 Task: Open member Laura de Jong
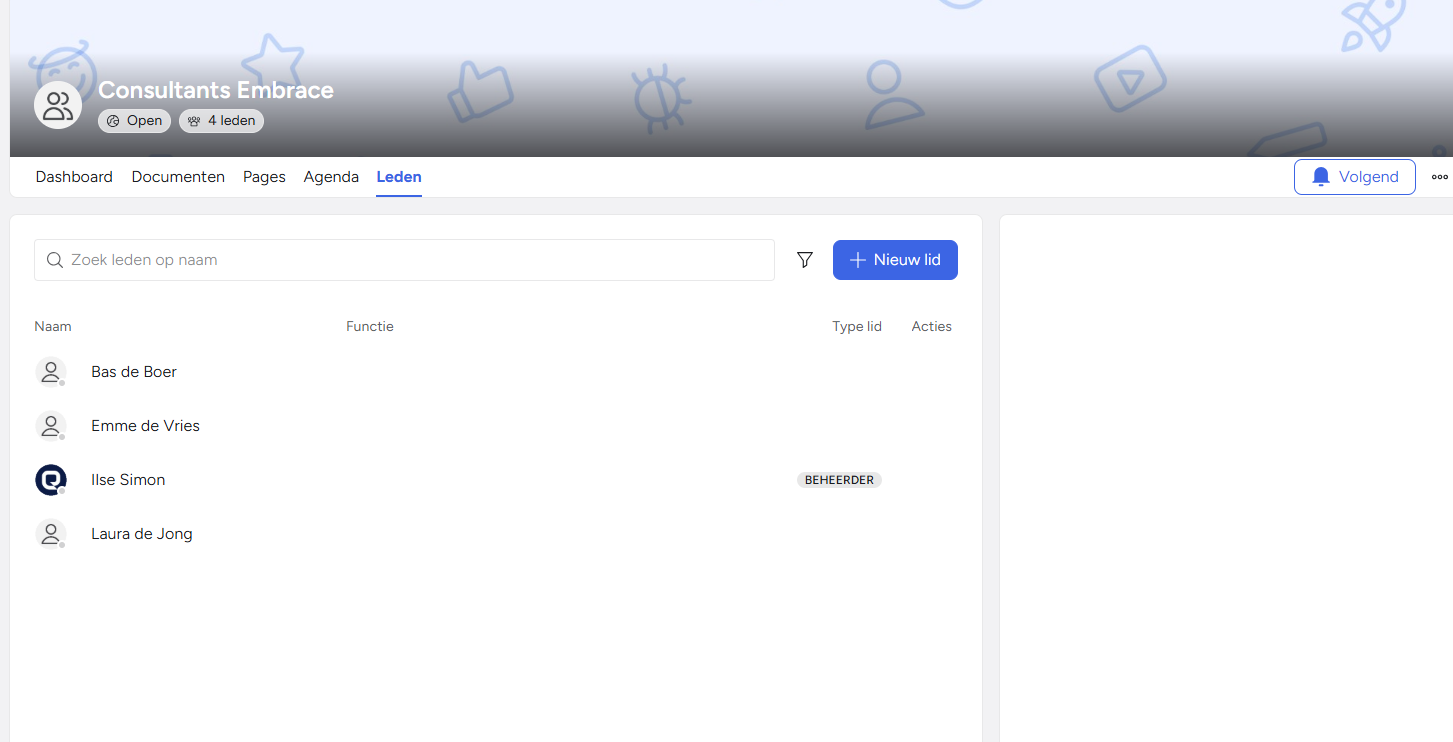(x=141, y=534)
